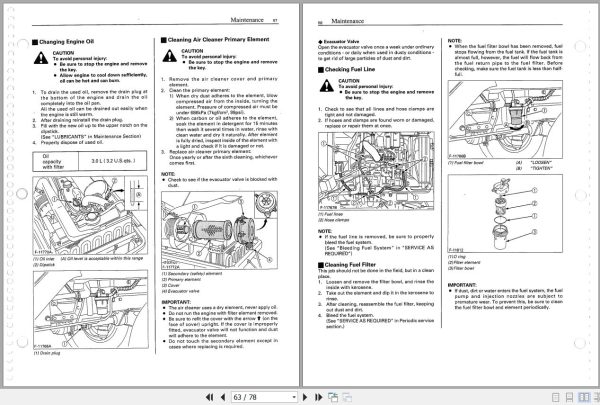The image size is (600, 405).
Task: Click the engine oil inlet illustration
Action: 90,216
